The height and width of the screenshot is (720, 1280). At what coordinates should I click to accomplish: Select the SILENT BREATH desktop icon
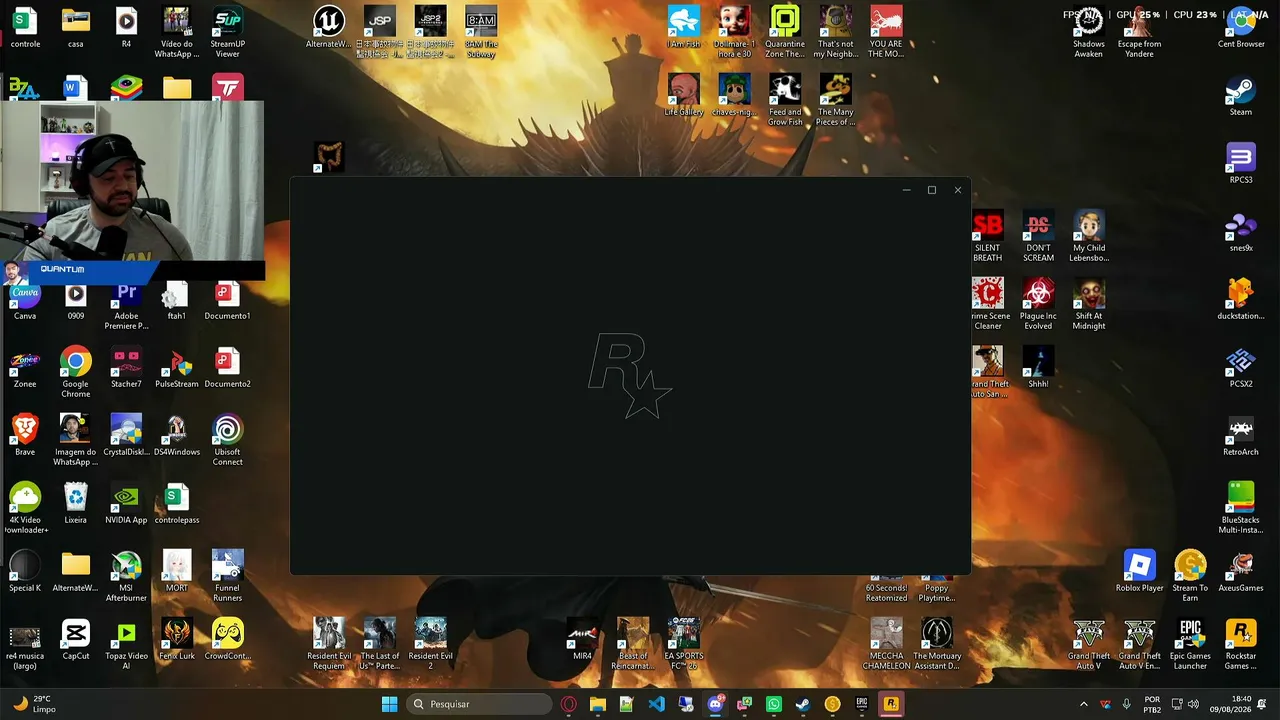[x=987, y=237]
